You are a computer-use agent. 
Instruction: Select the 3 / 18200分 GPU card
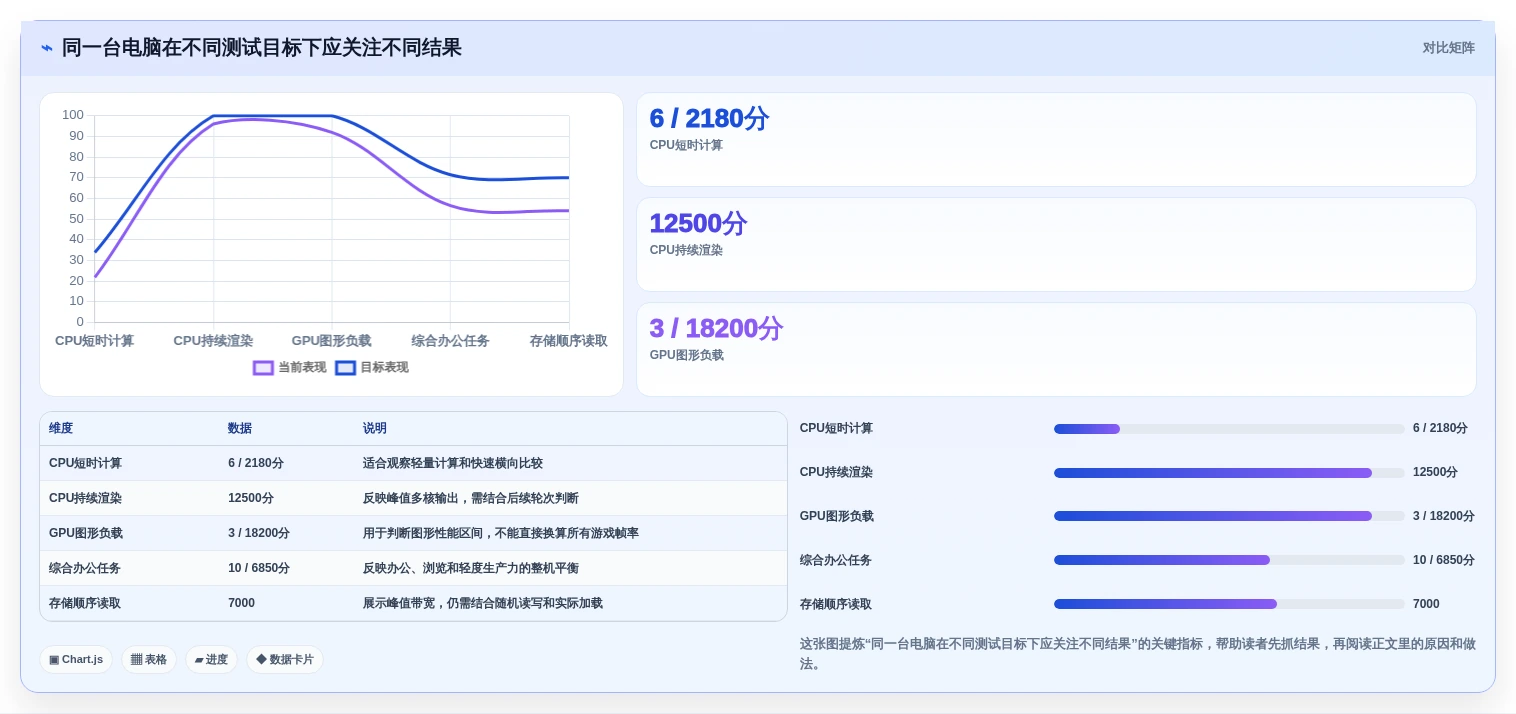click(x=1056, y=350)
